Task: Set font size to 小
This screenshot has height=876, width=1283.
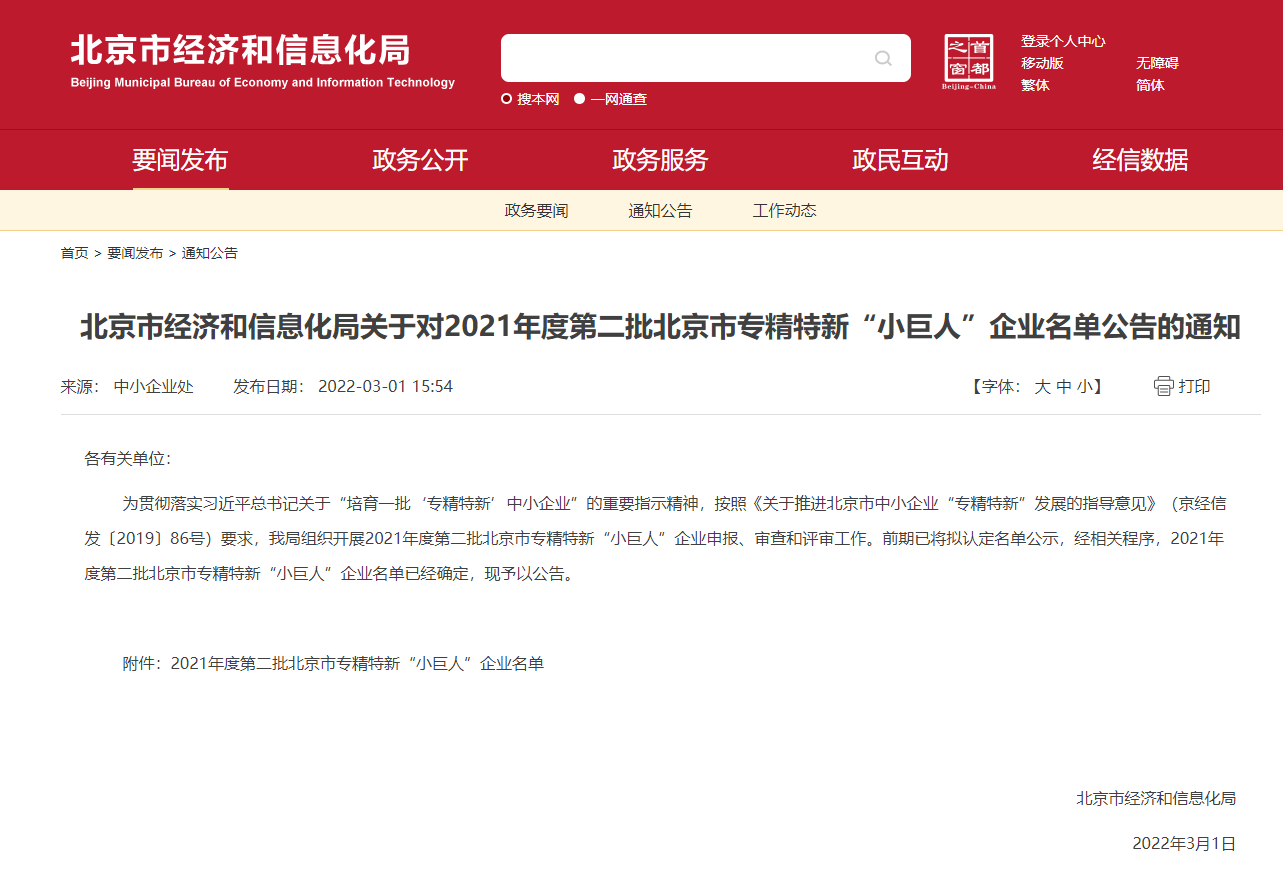Action: (x=1085, y=386)
